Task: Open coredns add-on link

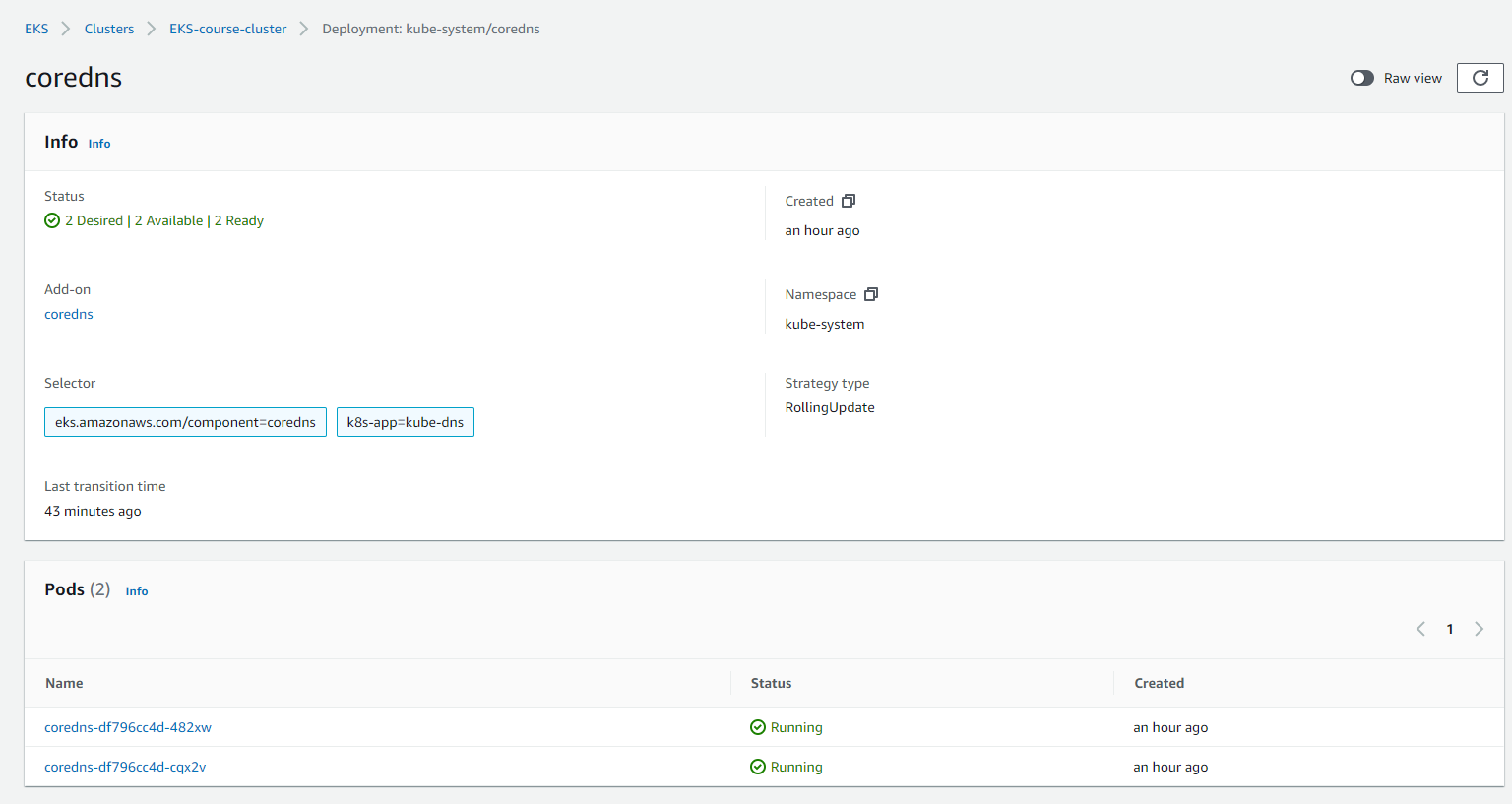Action: [69, 314]
